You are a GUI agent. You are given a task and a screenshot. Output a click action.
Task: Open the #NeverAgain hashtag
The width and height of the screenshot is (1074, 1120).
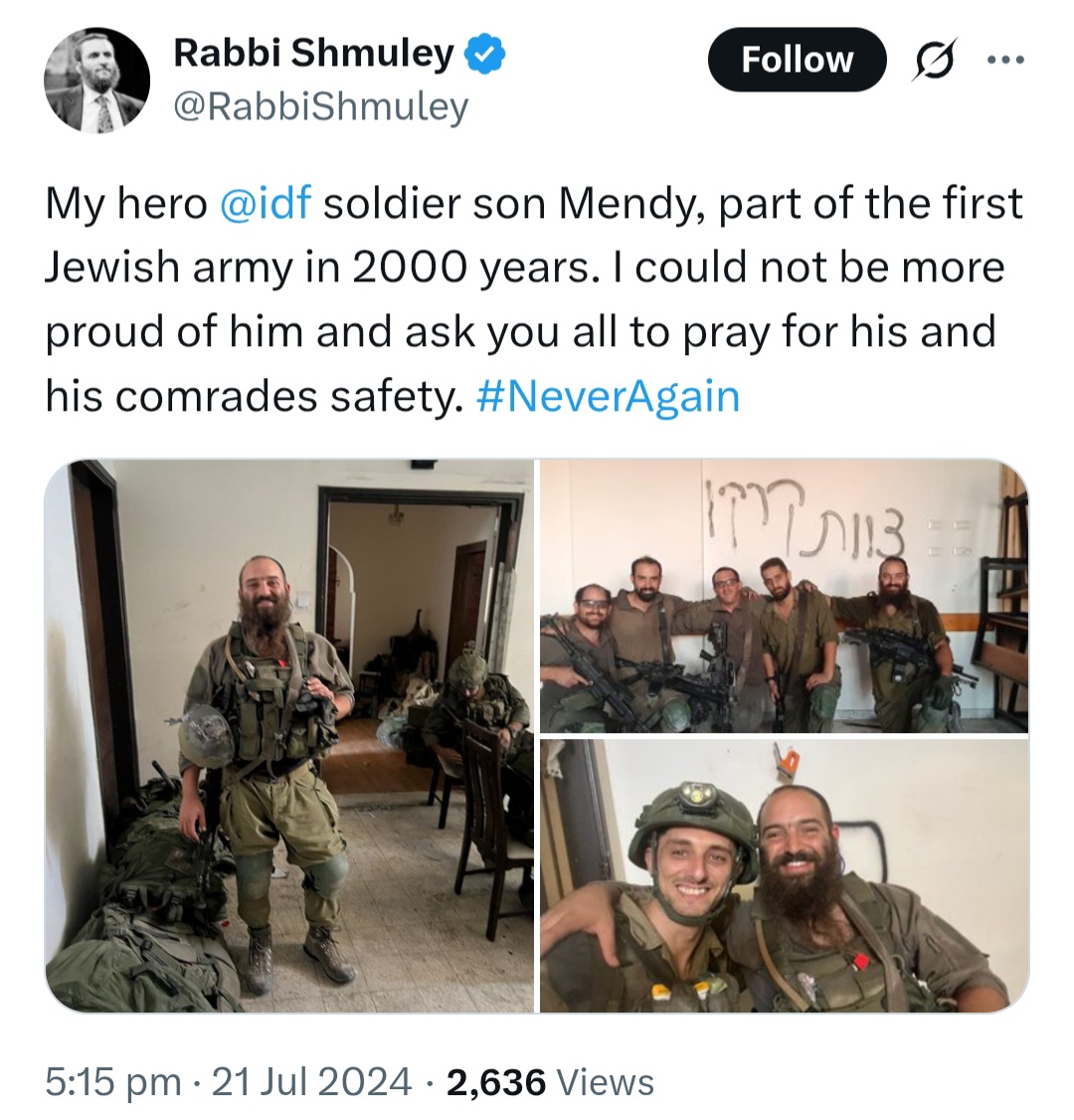pyautogui.click(x=607, y=397)
